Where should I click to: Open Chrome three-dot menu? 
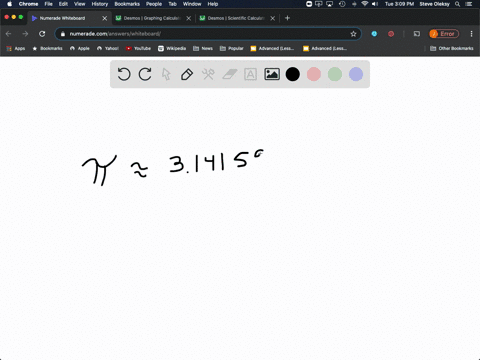click(x=471, y=34)
